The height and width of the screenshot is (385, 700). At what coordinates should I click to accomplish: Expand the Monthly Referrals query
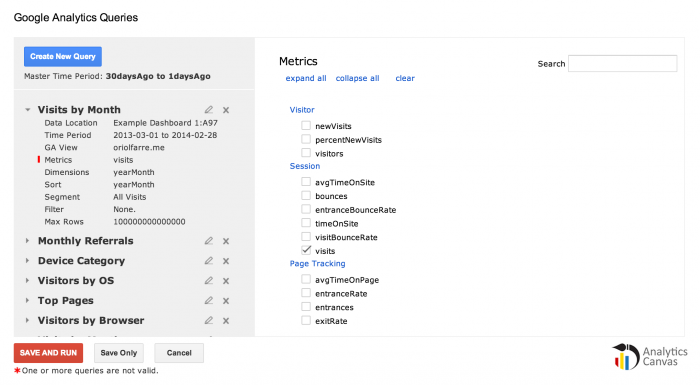(x=28, y=241)
